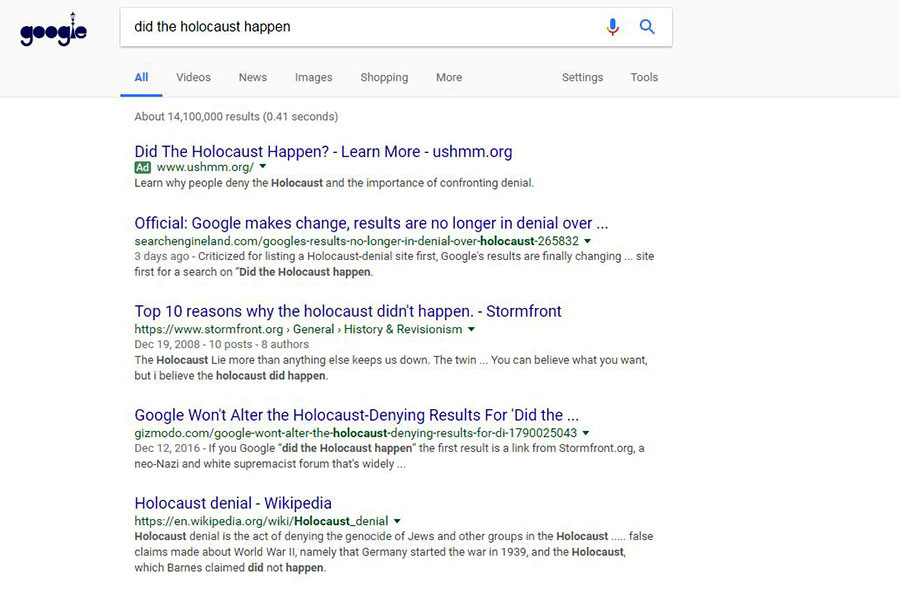This screenshot has width=900, height=595.
Task: Click the www.ushmm.org/ URL text
Action: (x=205, y=167)
